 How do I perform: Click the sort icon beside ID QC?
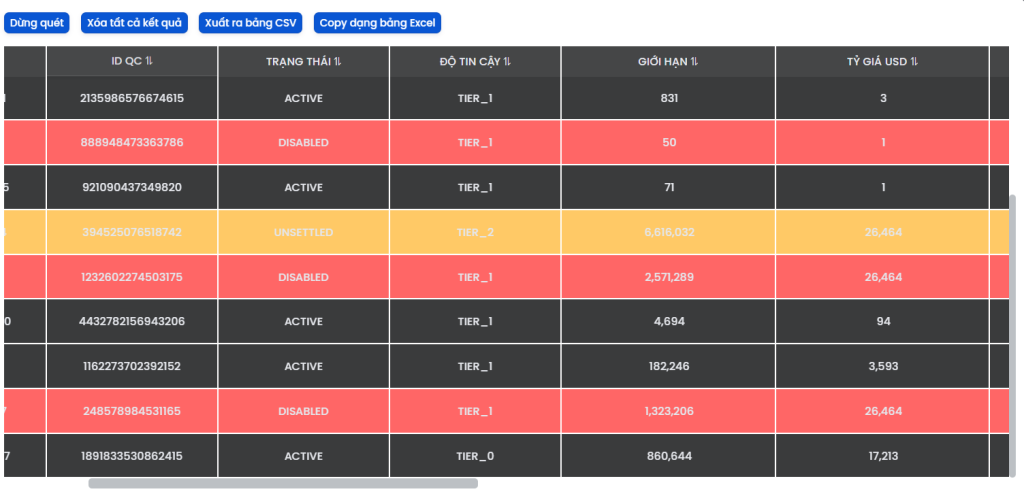[149, 61]
